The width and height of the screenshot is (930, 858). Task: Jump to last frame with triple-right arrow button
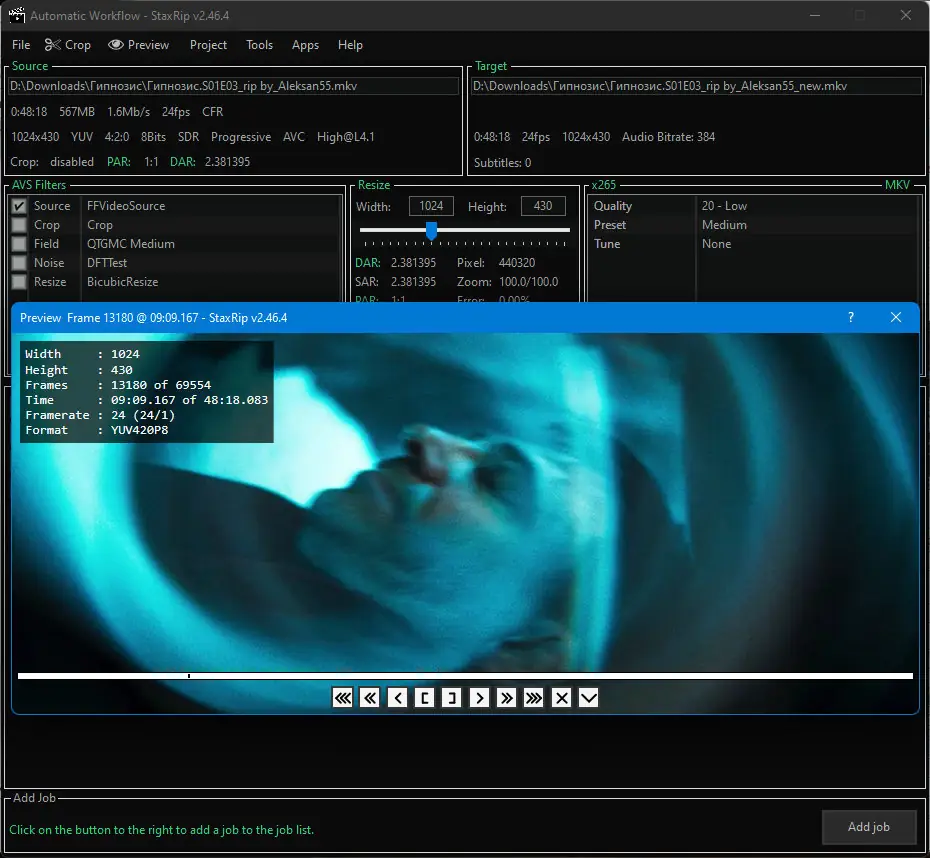534,698
